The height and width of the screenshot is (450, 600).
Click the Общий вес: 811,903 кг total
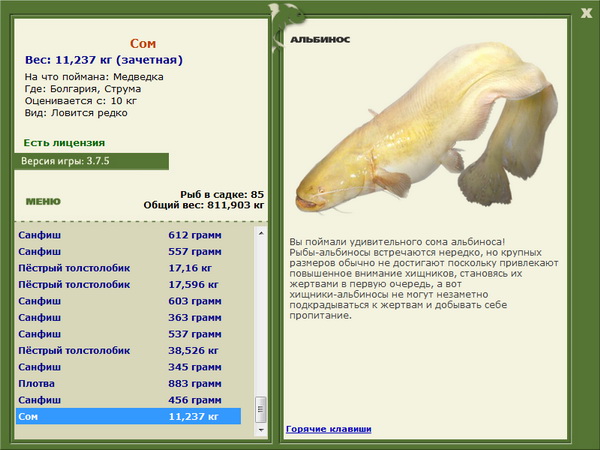pos(204,205)
